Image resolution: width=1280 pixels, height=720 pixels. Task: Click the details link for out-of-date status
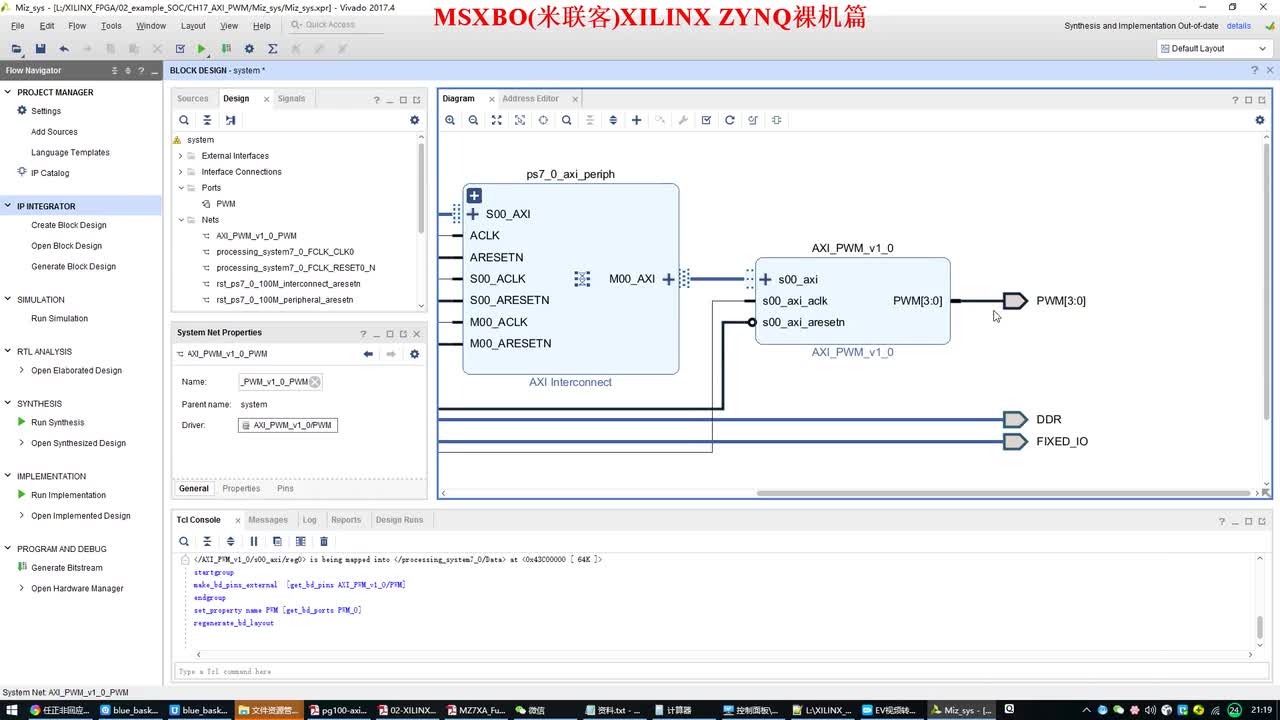click(x=1238, y=26)
